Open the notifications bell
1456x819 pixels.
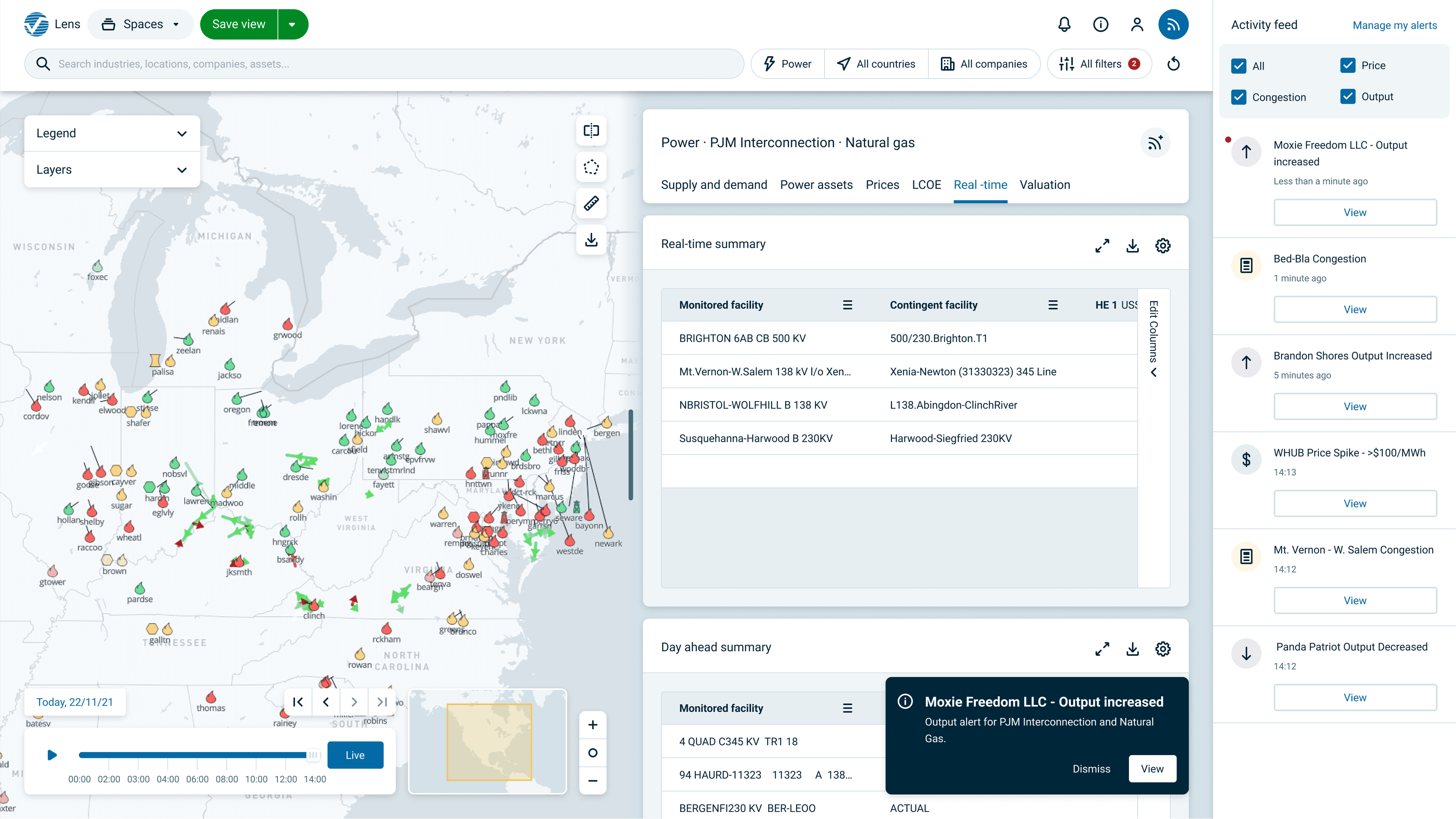click(x=1064, y=24)
